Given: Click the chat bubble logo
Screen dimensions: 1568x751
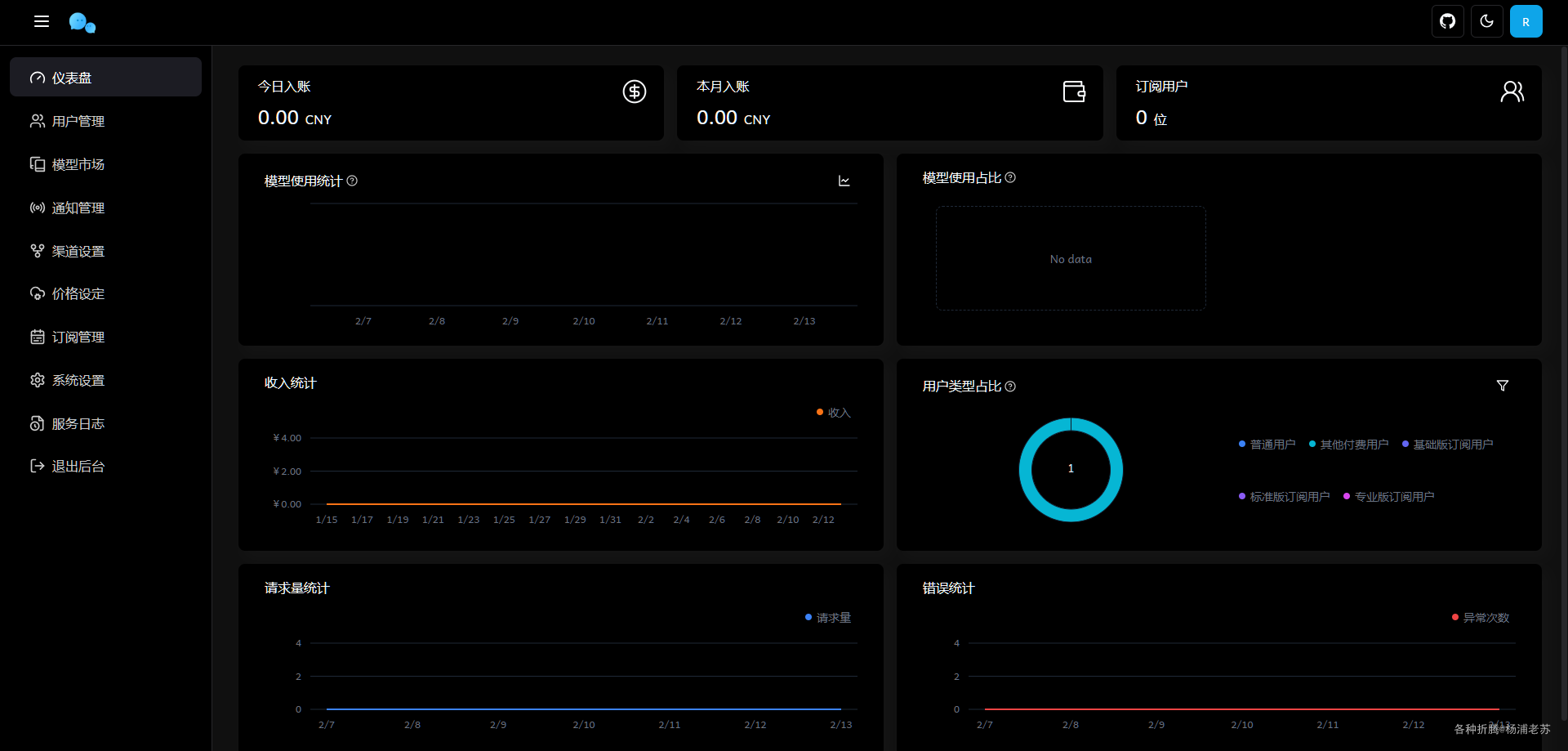Looking at the screenshot, I should click(82, 22).
